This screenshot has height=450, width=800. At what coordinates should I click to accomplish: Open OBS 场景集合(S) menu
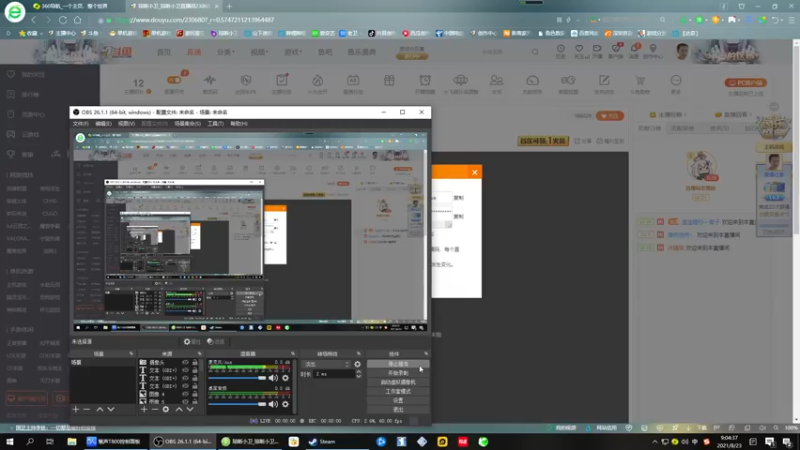tap(187, 123)
